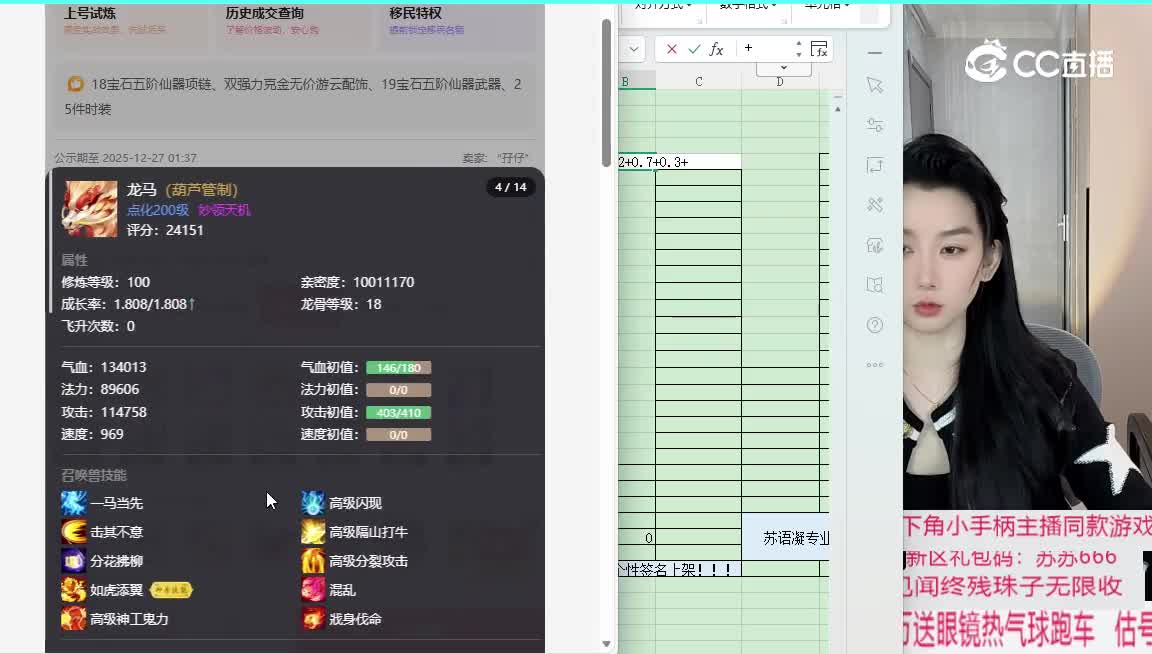The image size is (1152, 654).
Task: Open the 对齐方式 ribbon dropdown
Action: tap(663, 6)
